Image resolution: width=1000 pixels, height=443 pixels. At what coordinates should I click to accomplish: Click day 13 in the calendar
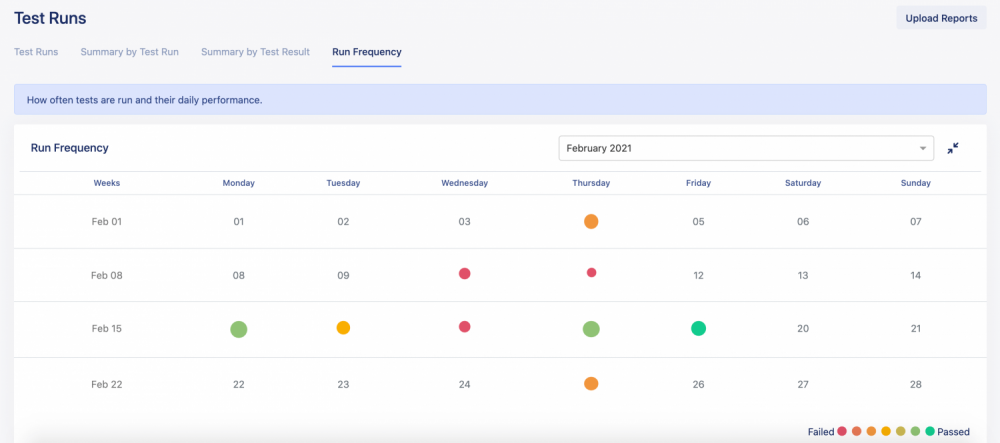(x=803, y=275)
